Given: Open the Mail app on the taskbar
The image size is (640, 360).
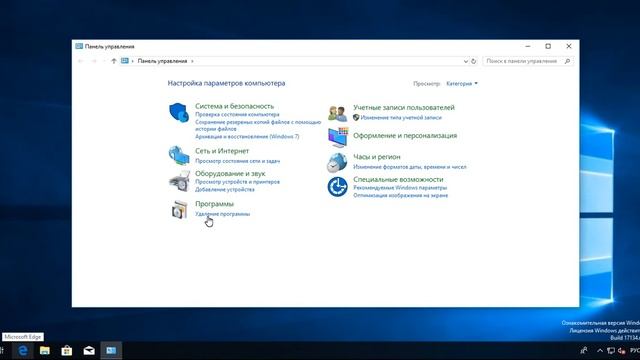Looking at the screenshot, I should pyautogui.click(x=89, y=350).
